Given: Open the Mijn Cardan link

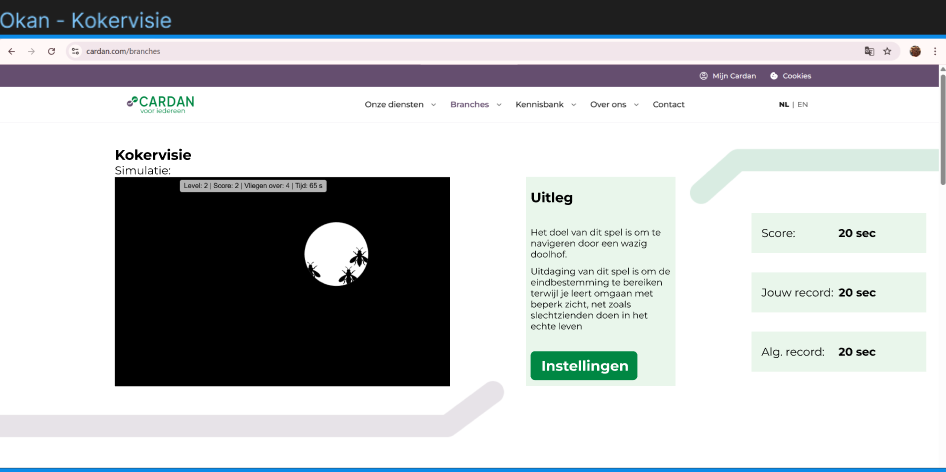Looking at the screenshot, I should click(x=728, y=76).
